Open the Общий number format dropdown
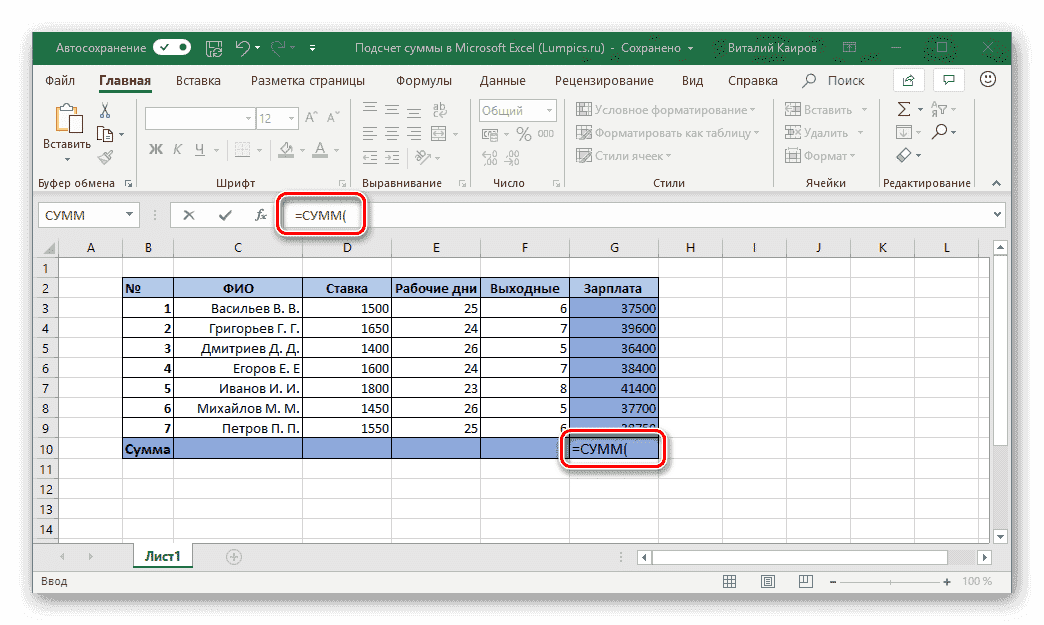Image resolution: width=1044 pixels, height=625 pixels. pyautogui.click(x=516, y=110)
